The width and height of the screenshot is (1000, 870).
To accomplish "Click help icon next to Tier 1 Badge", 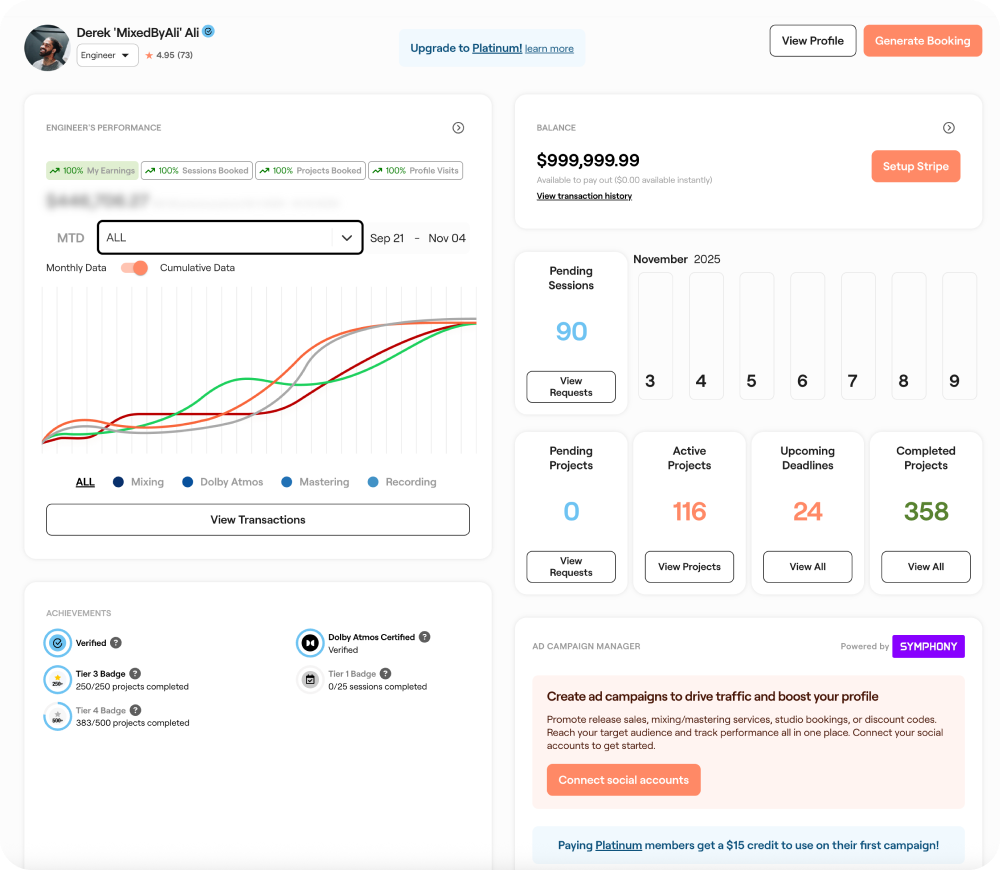I will (x=385, y=674).
